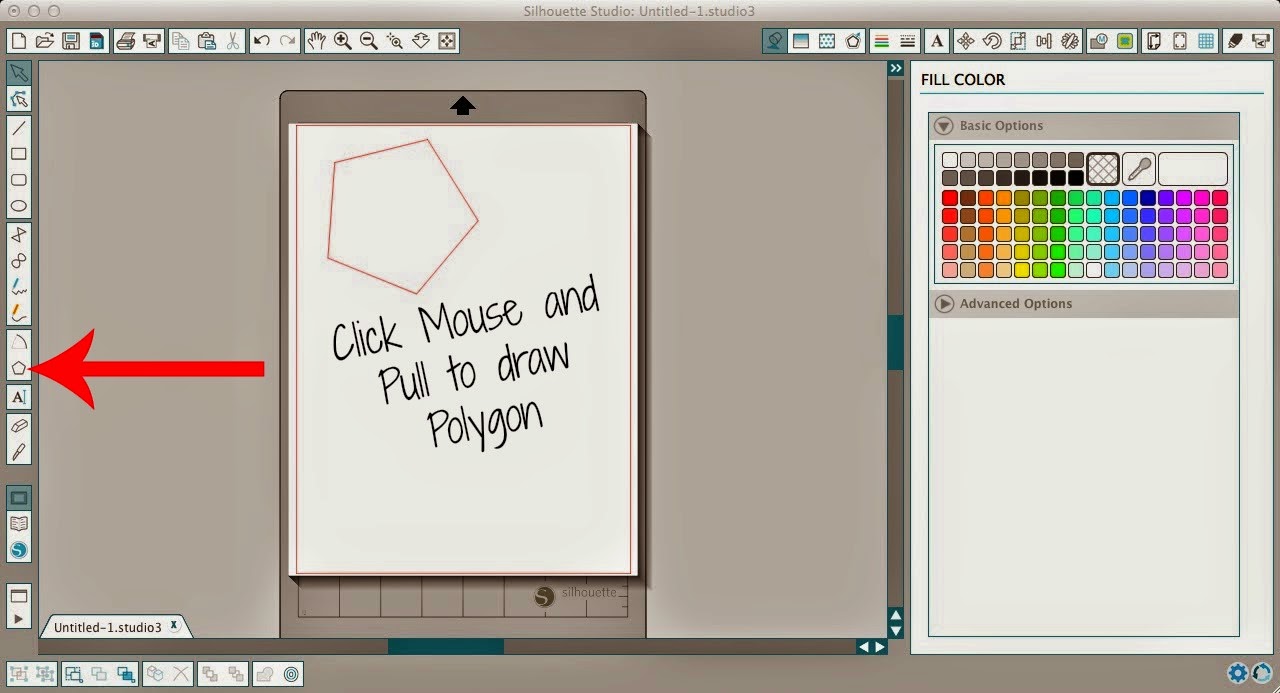Click the horizontal scrollbar below the canvas
The width and height of the screenshot is (1280, 693).
[x=445, y=646]
